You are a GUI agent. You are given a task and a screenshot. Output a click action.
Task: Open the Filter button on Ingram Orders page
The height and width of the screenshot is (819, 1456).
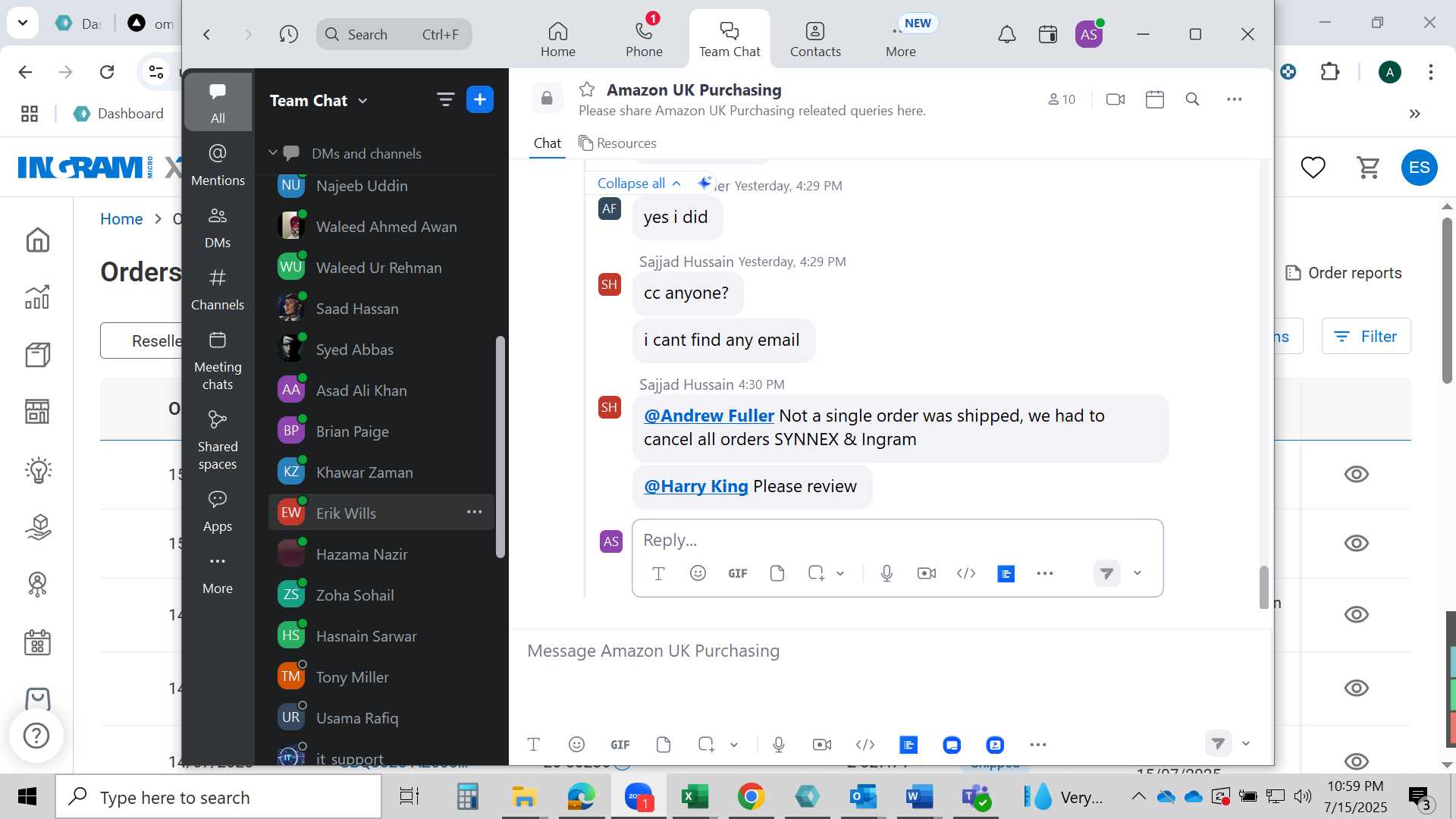(x=1366, y=336)
